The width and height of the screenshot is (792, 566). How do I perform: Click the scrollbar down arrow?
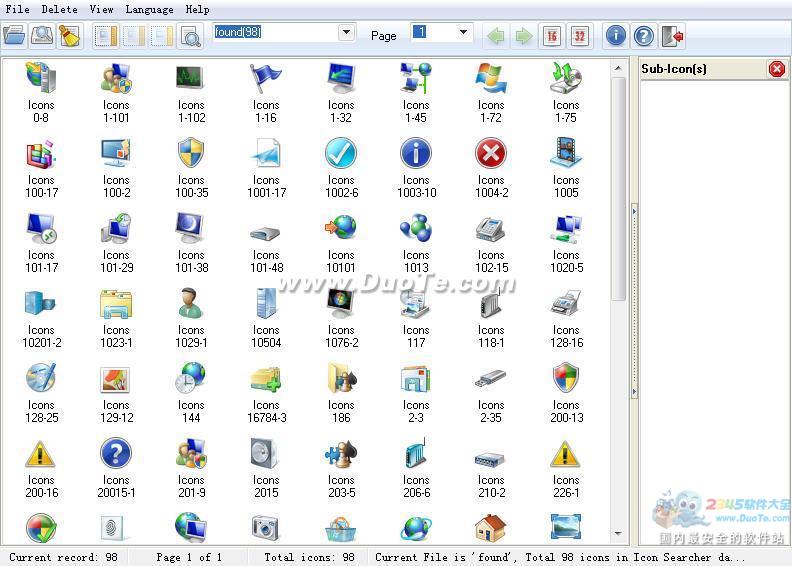pyautogui.click(x=618, y=533)
